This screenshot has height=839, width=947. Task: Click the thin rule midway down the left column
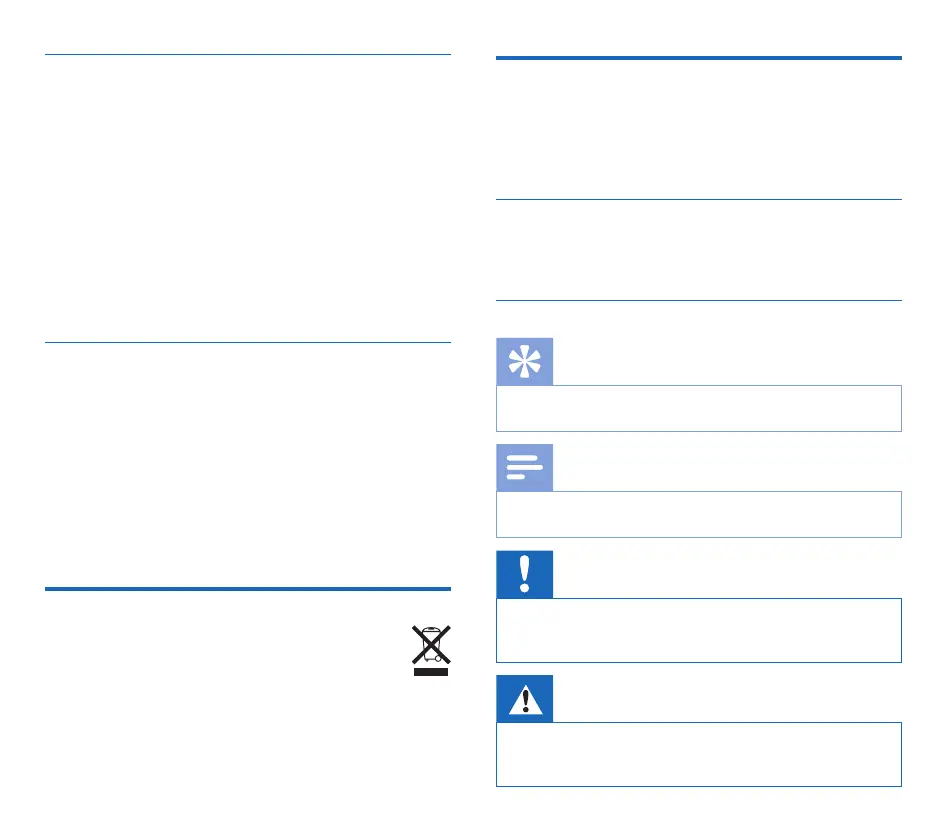(x=248, y=343)
